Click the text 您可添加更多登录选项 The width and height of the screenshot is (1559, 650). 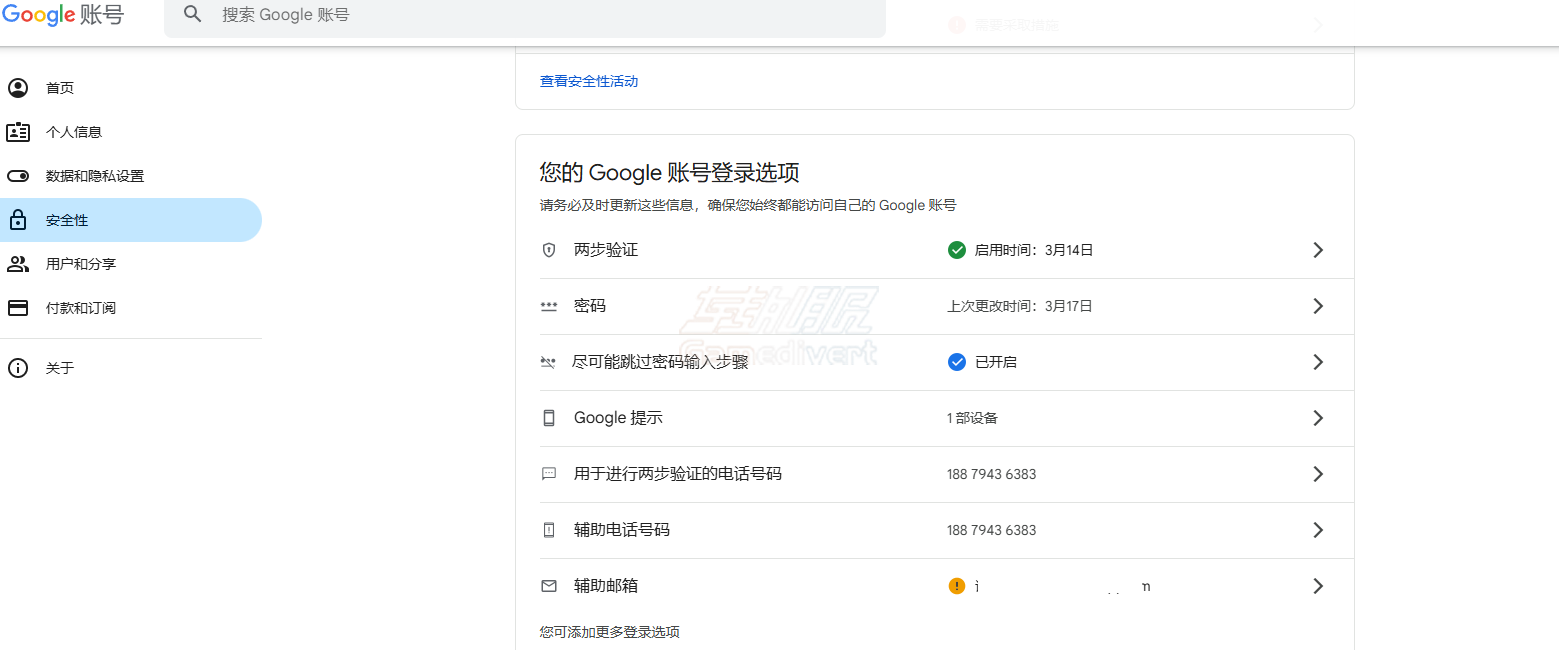pyautogui.click(x=610, y=632)
